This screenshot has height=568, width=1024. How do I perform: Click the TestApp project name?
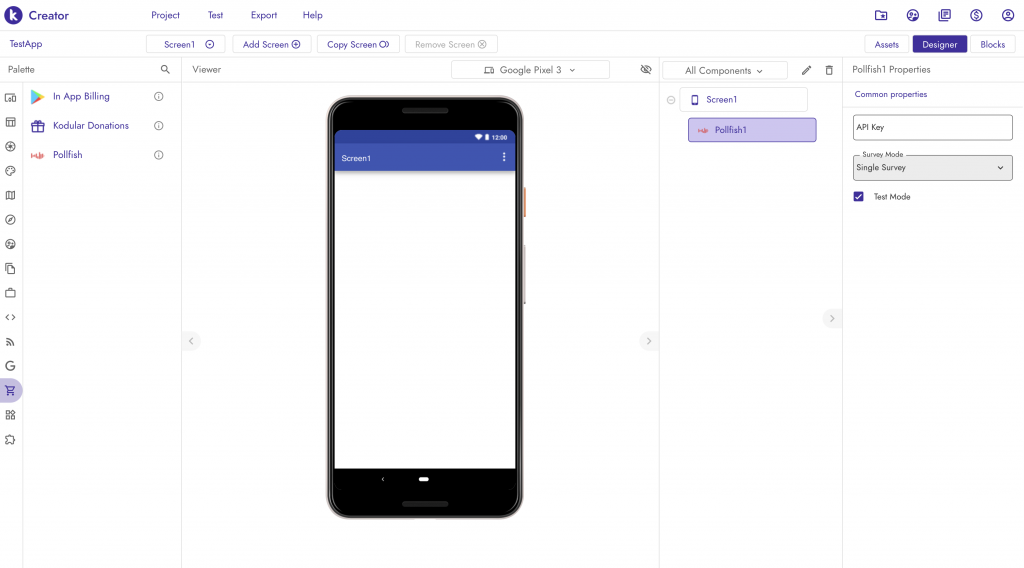(x=25, y=44)
